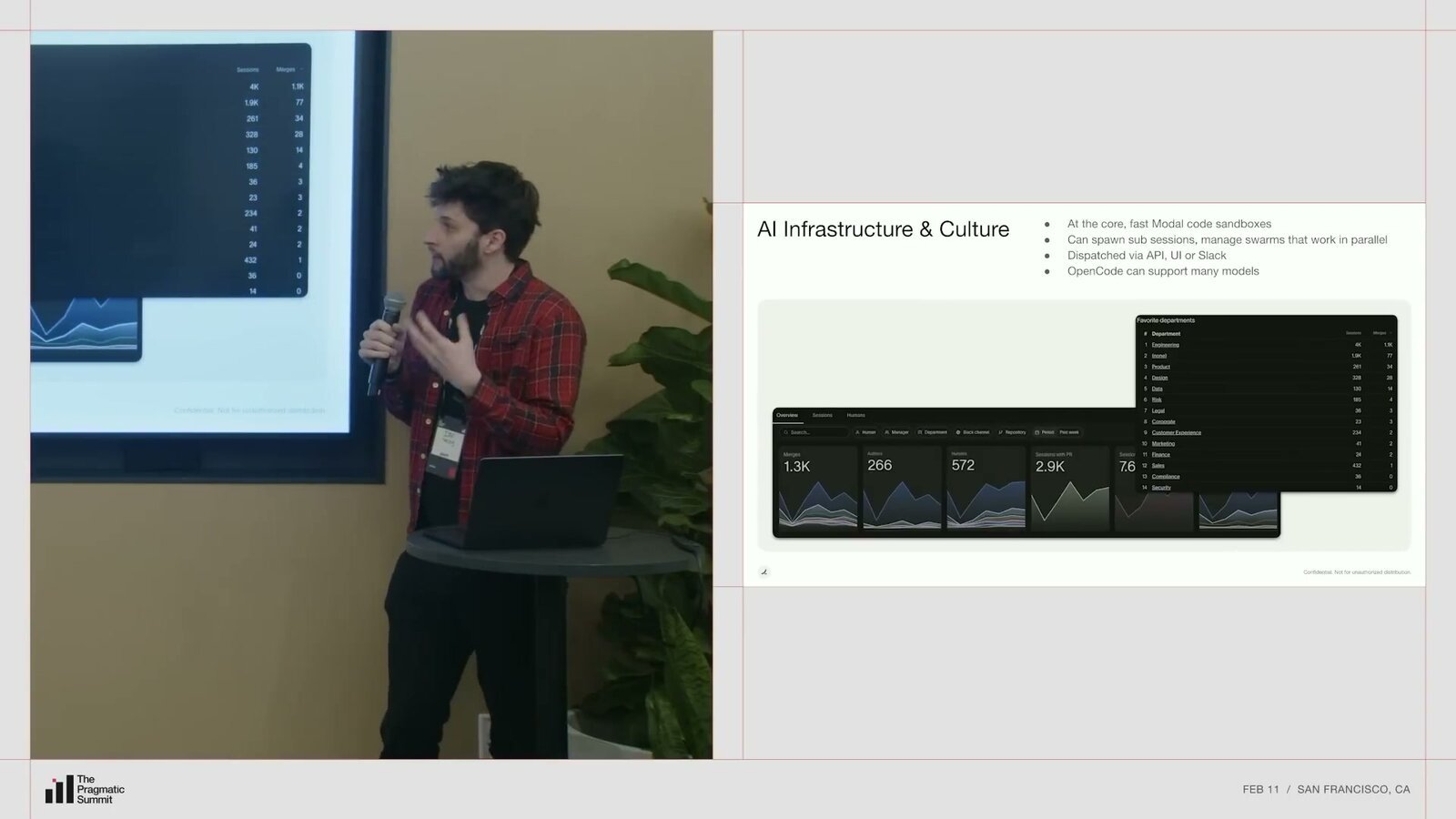The width and height of the screenshot is (1456, 819).
Task: Open the Risk department link
Action: click(x=1157, y=399)
